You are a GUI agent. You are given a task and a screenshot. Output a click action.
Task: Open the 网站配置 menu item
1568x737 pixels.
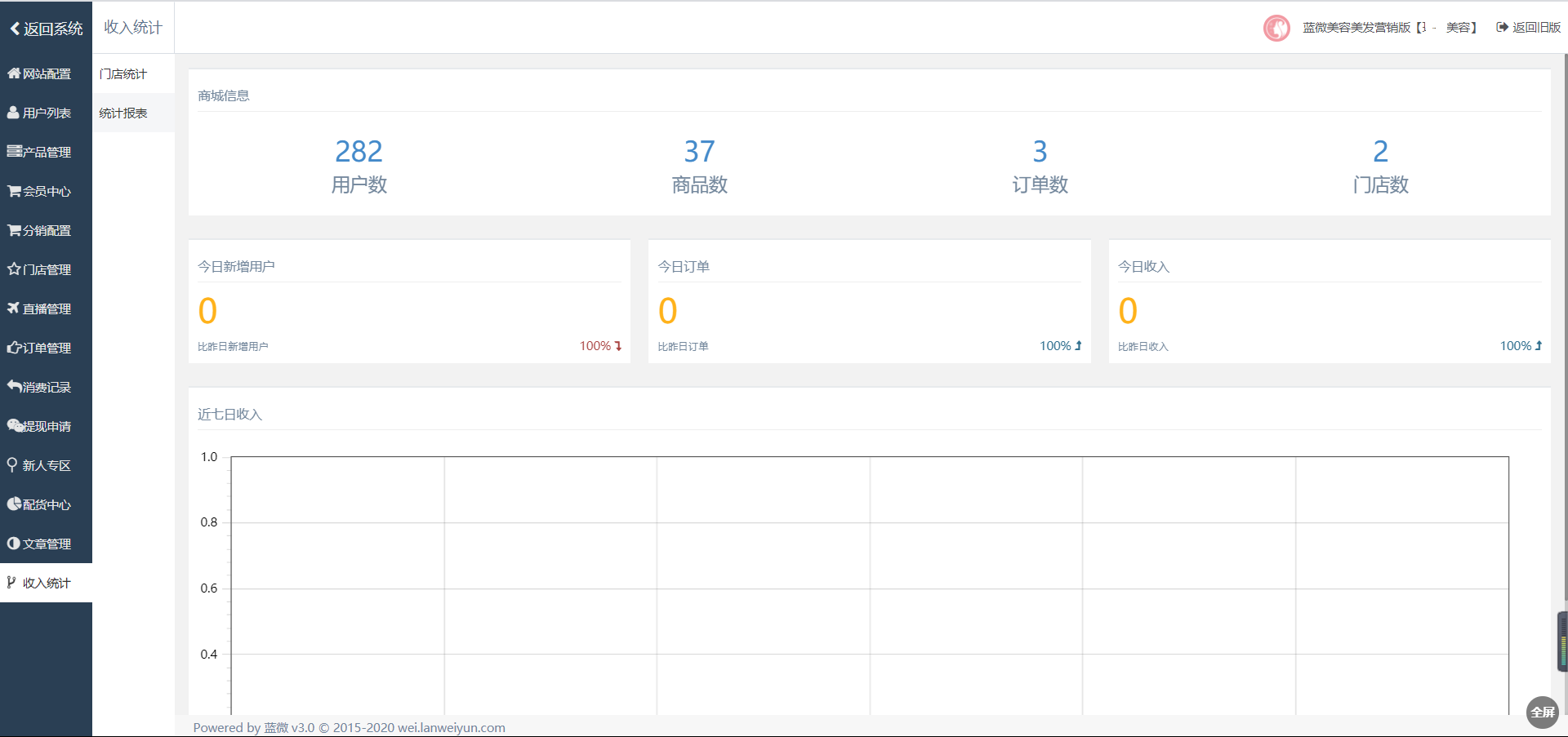pos(46,73)
